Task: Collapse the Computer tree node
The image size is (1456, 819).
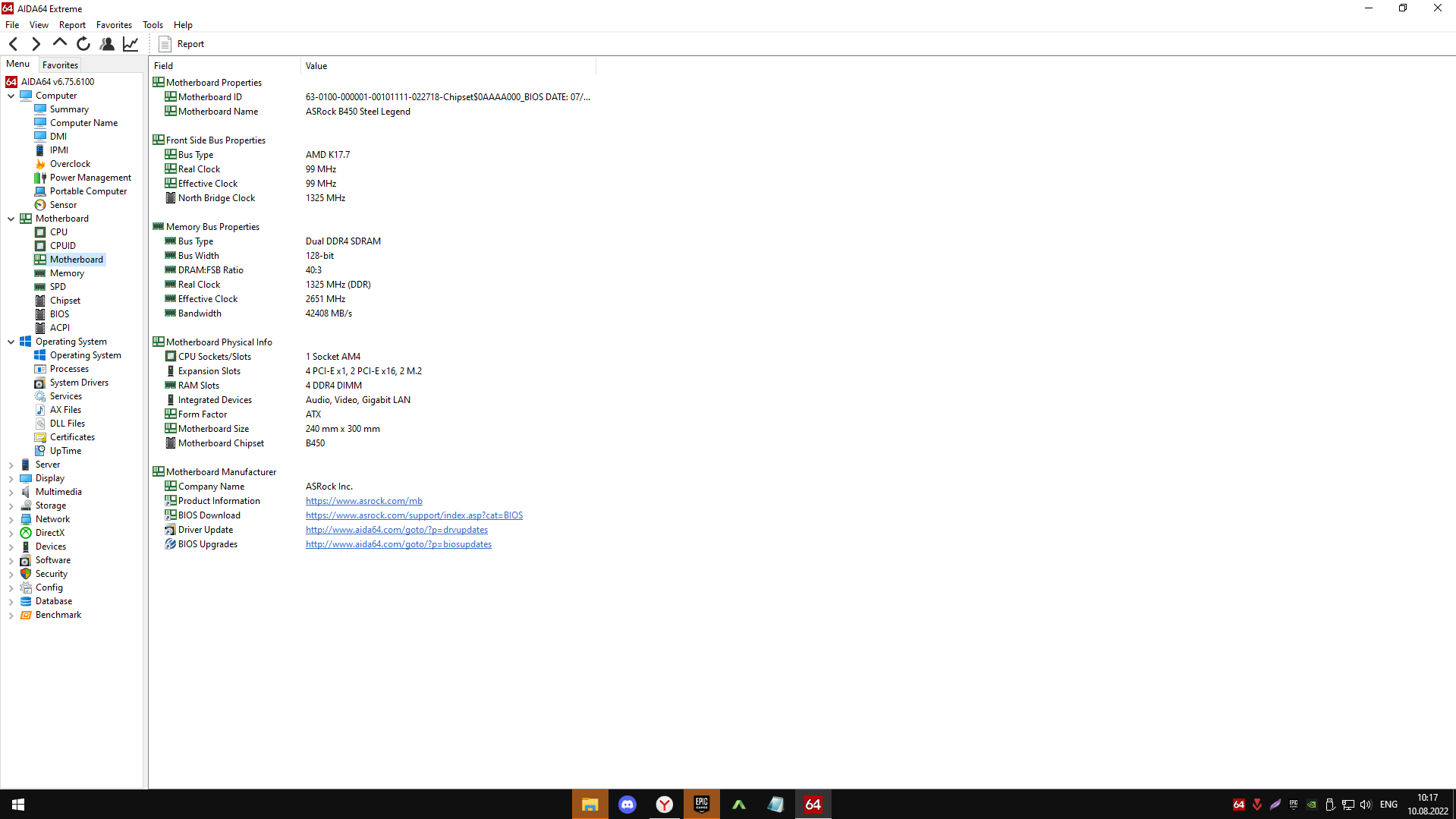Action: tap(11, 96)
